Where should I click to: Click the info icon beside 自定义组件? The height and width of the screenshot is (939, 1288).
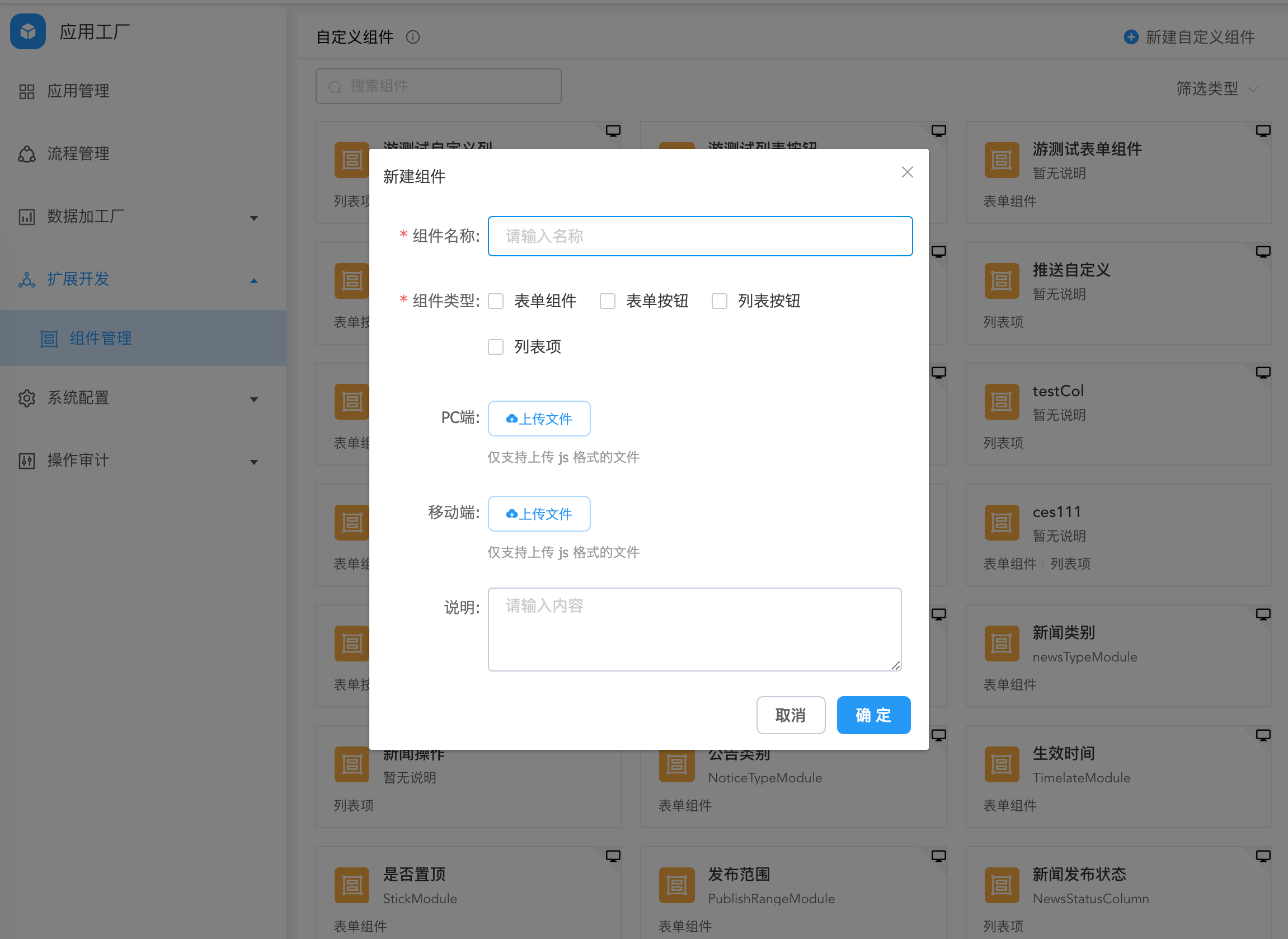point(412,37)
